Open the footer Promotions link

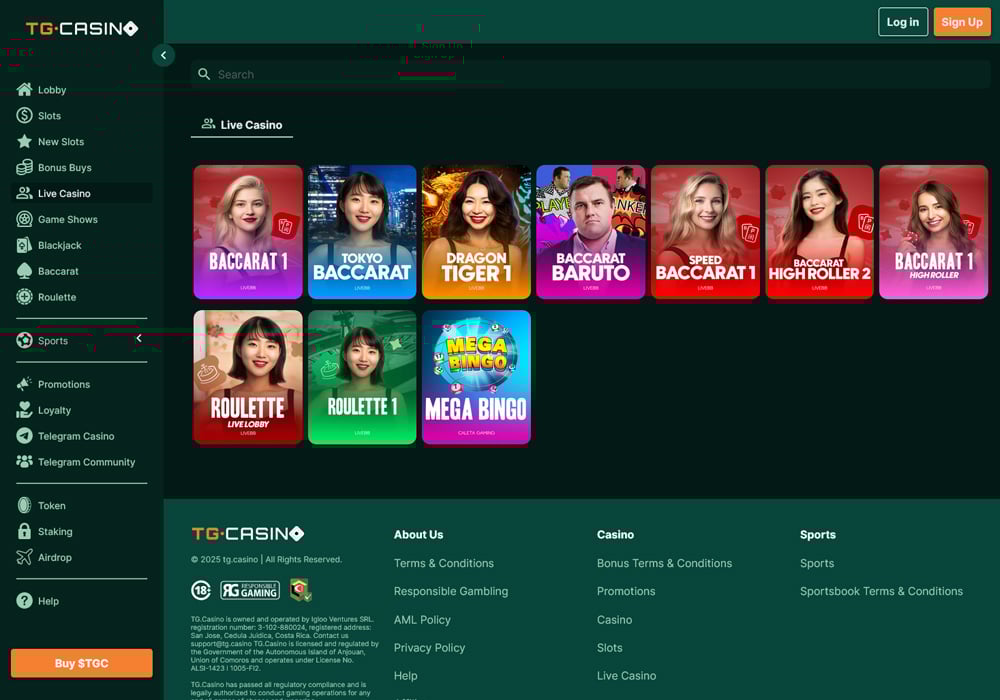(626, 592)
